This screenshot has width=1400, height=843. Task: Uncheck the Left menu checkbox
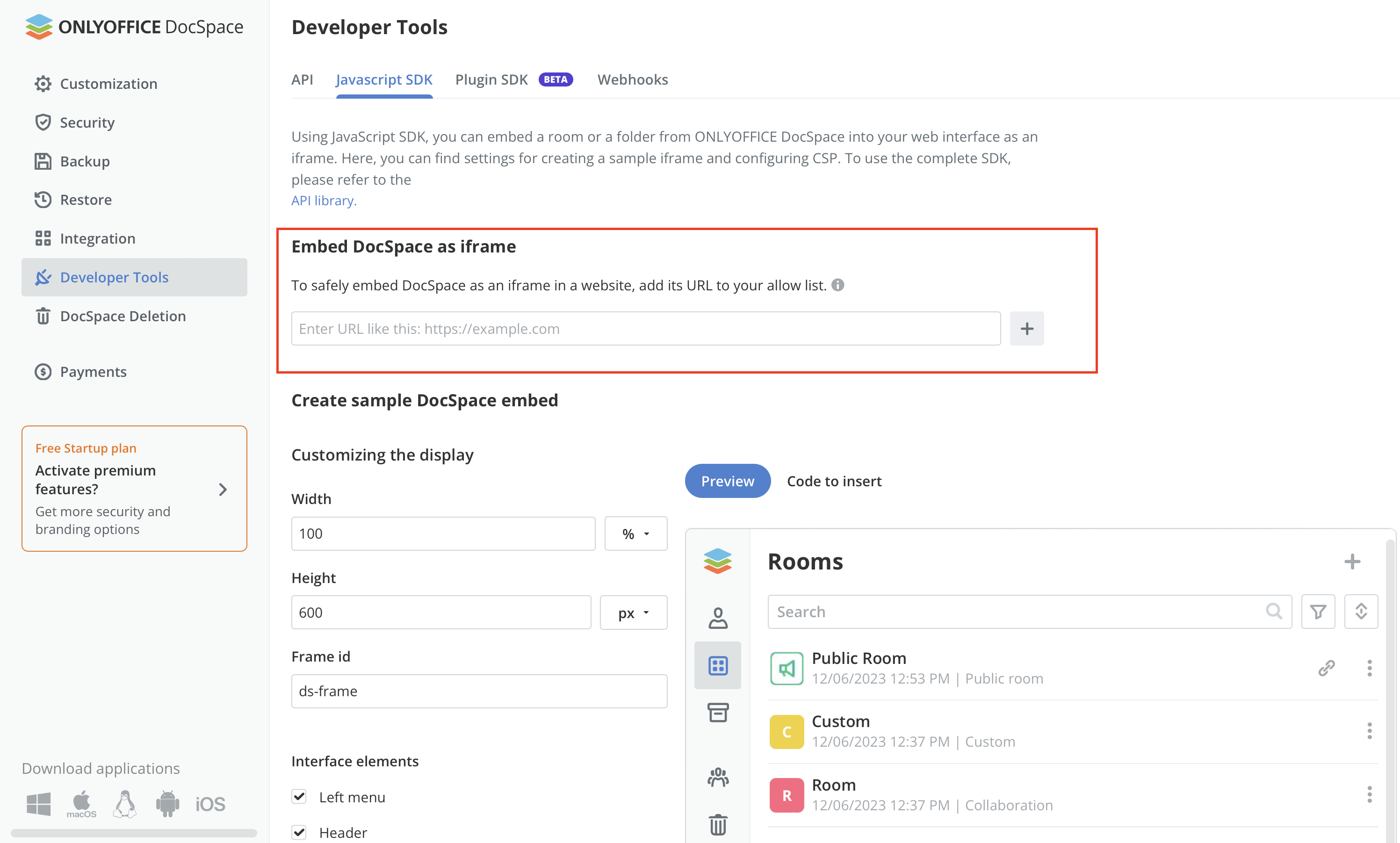point(299,797)
